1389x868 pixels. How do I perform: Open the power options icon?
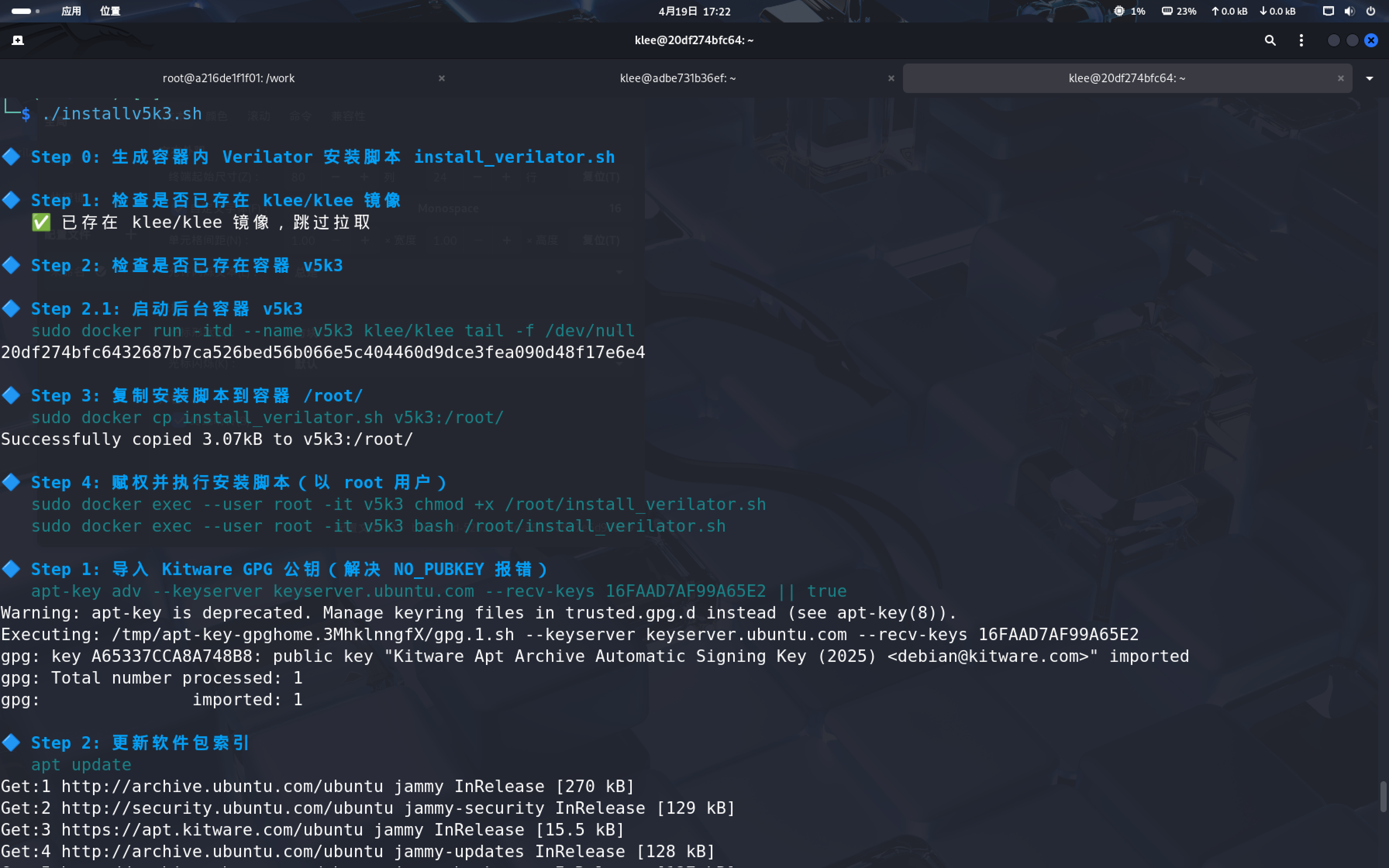point(1371,11)
